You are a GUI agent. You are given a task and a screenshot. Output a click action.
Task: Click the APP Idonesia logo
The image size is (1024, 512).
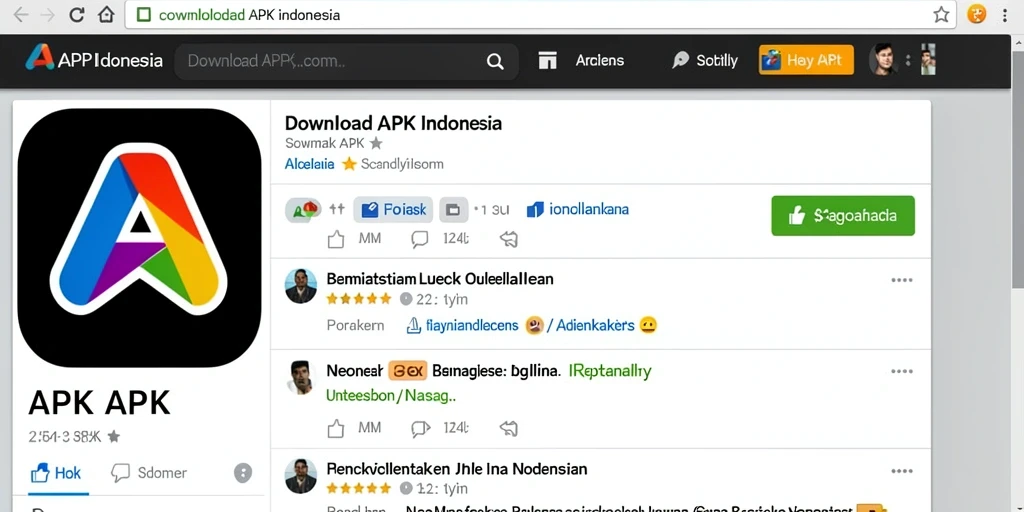[93, 60]
